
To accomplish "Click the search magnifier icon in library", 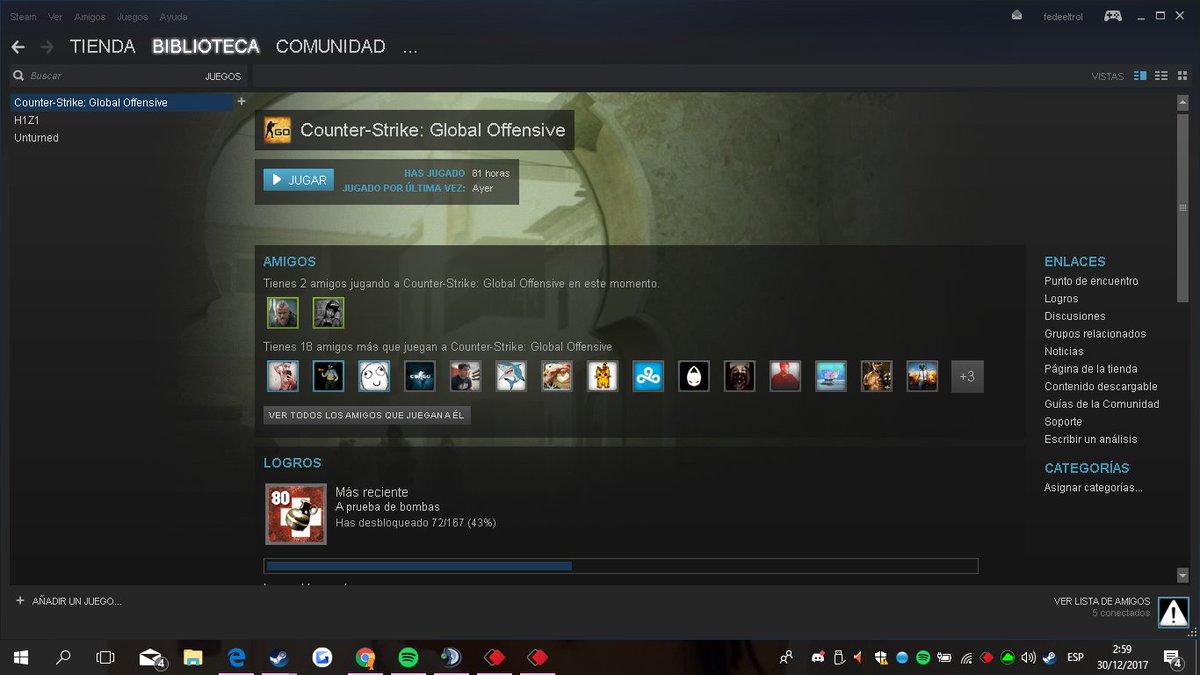I will (x=18, y=76).
